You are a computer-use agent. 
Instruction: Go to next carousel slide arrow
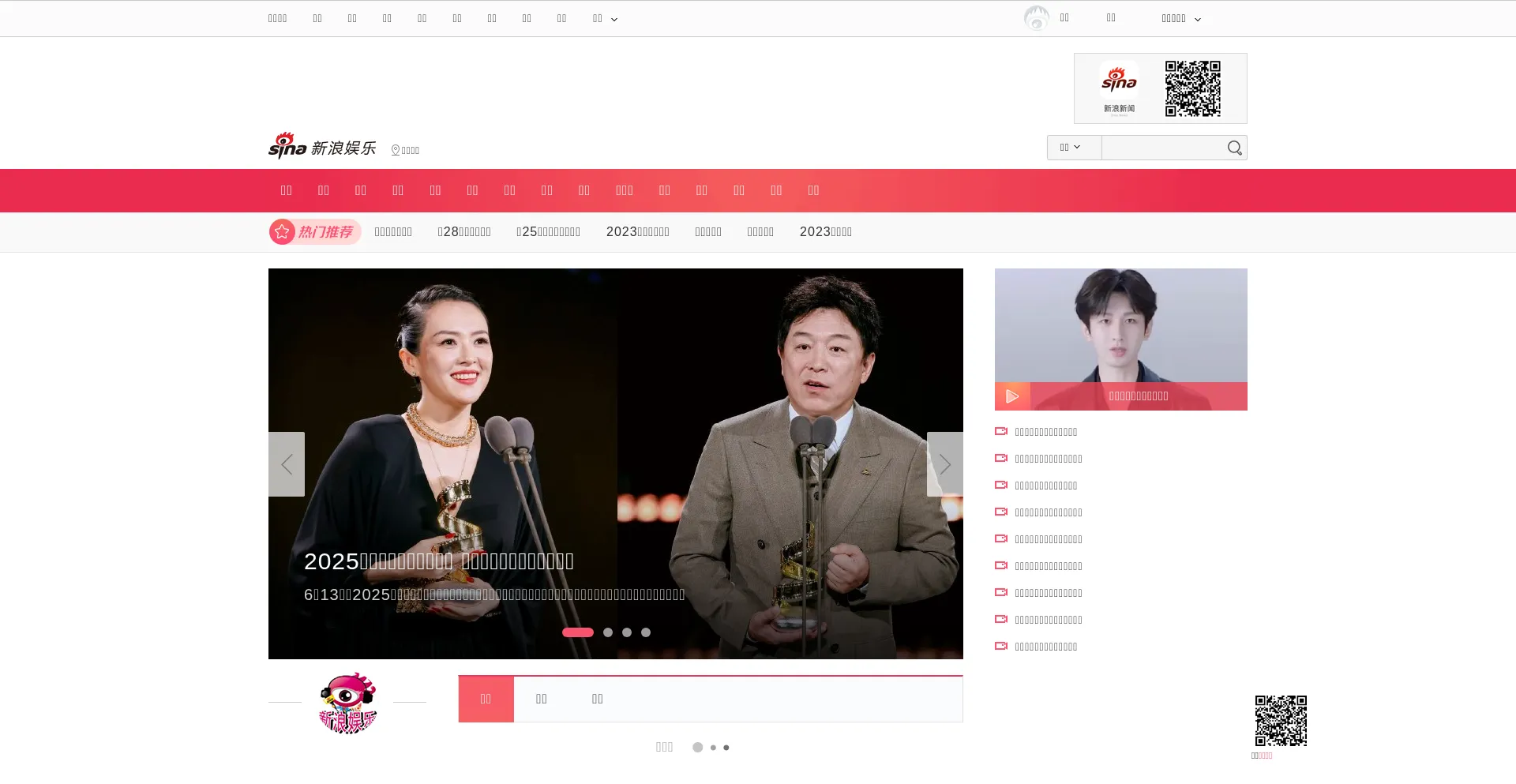tap(944, 464)
